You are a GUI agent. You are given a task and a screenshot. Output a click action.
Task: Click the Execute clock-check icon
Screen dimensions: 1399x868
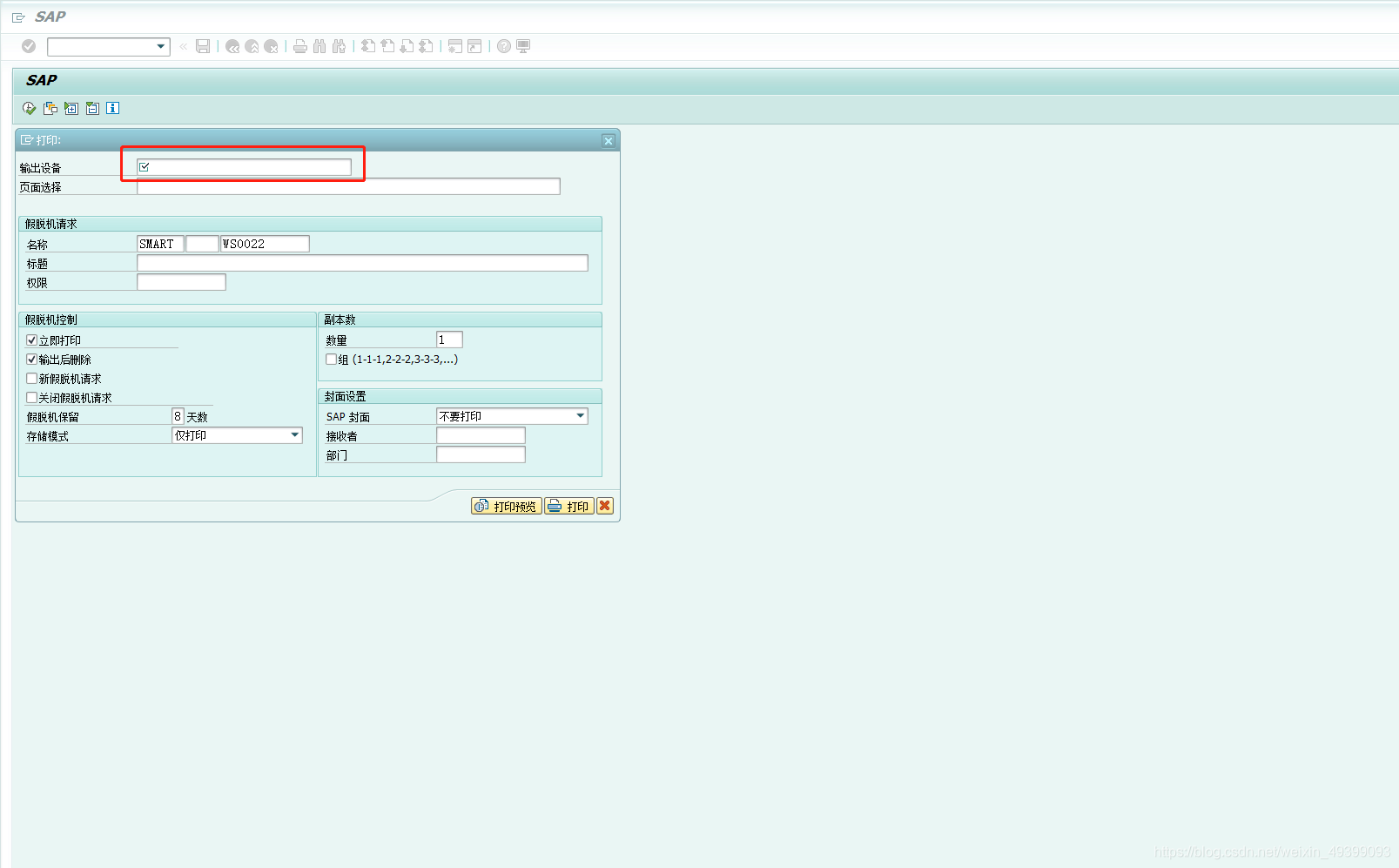30,108
